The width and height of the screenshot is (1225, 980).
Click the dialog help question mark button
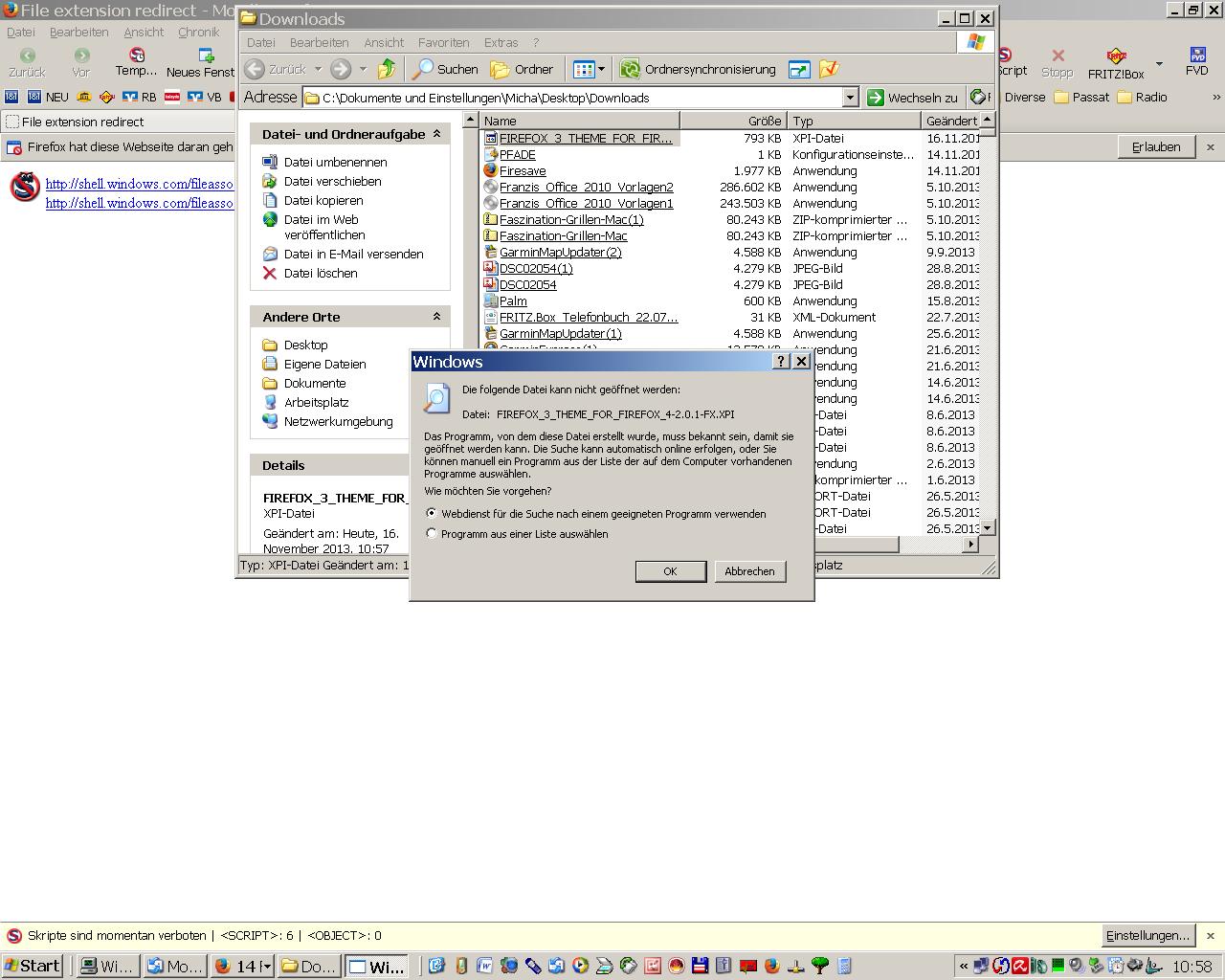[781, 361]
